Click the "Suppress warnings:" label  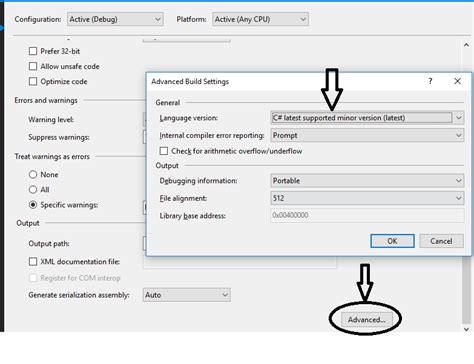(x=59, y=137)
